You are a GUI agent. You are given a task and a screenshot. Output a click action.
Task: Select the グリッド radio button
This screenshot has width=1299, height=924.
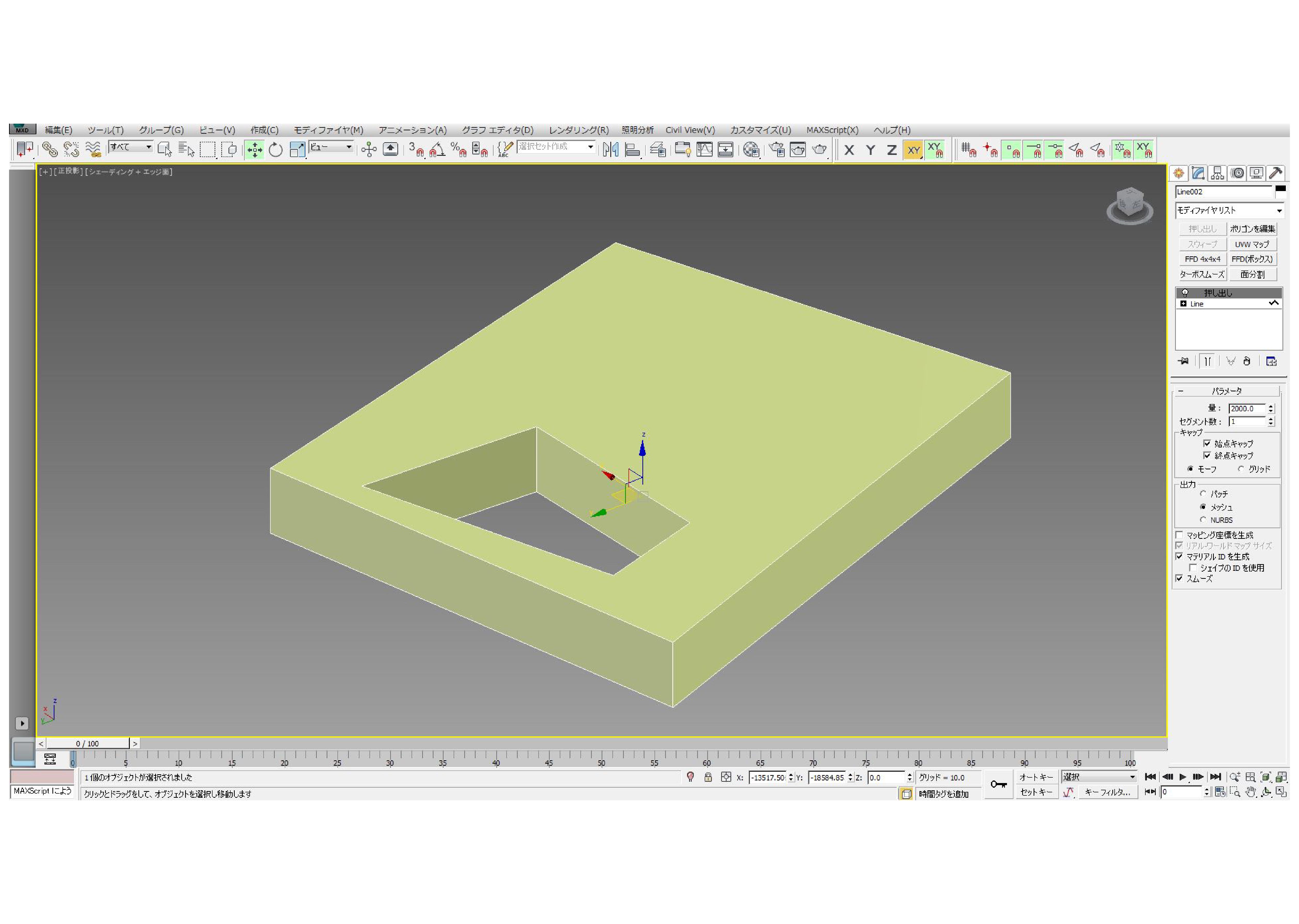coord(1241,469)
